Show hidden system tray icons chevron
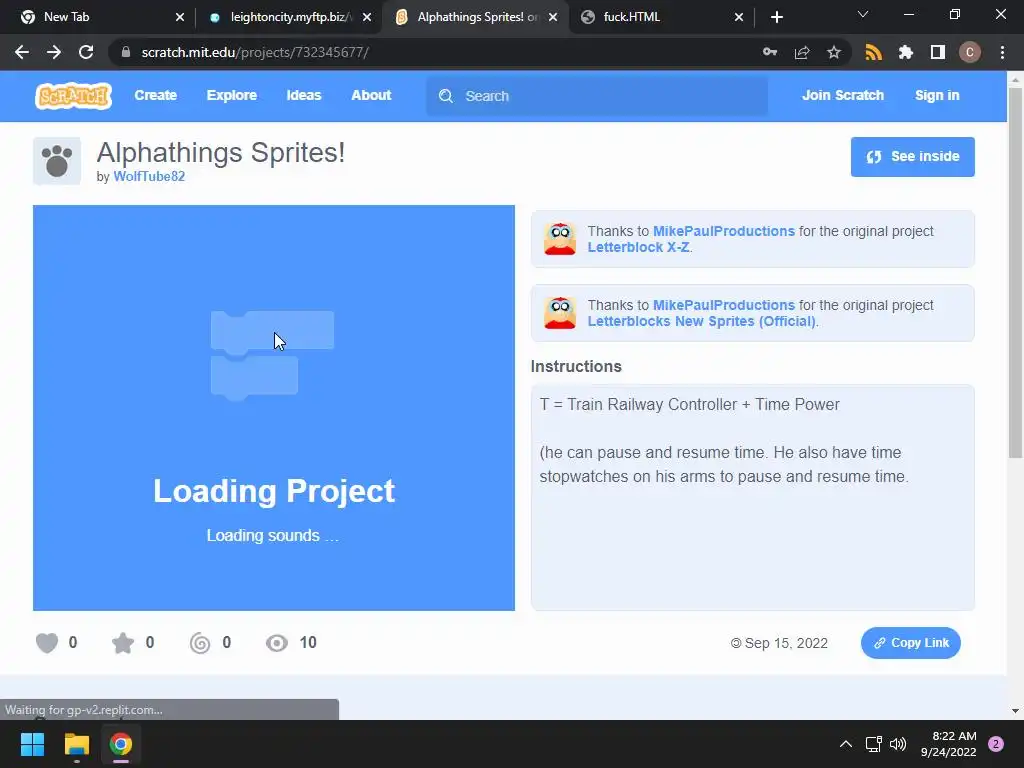Screen dimensions: 1024x768 (846, 744)
